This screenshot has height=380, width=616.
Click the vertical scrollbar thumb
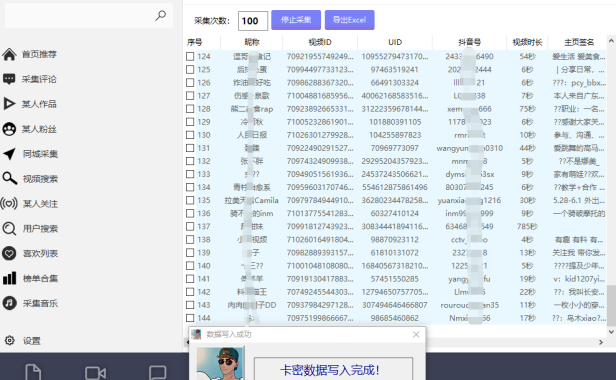coord(611,305)
